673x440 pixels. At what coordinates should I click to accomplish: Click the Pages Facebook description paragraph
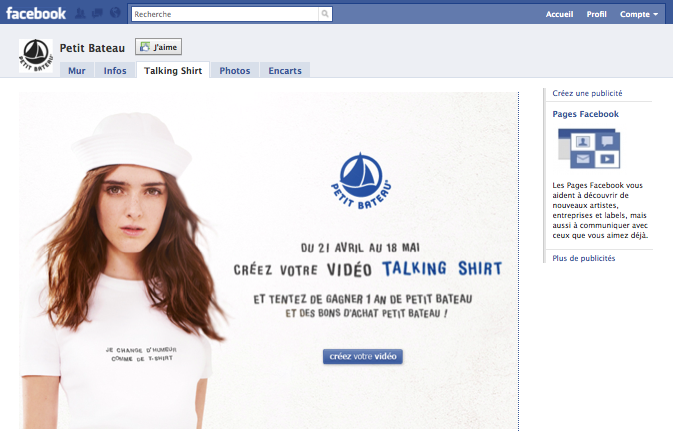[600, 210]
